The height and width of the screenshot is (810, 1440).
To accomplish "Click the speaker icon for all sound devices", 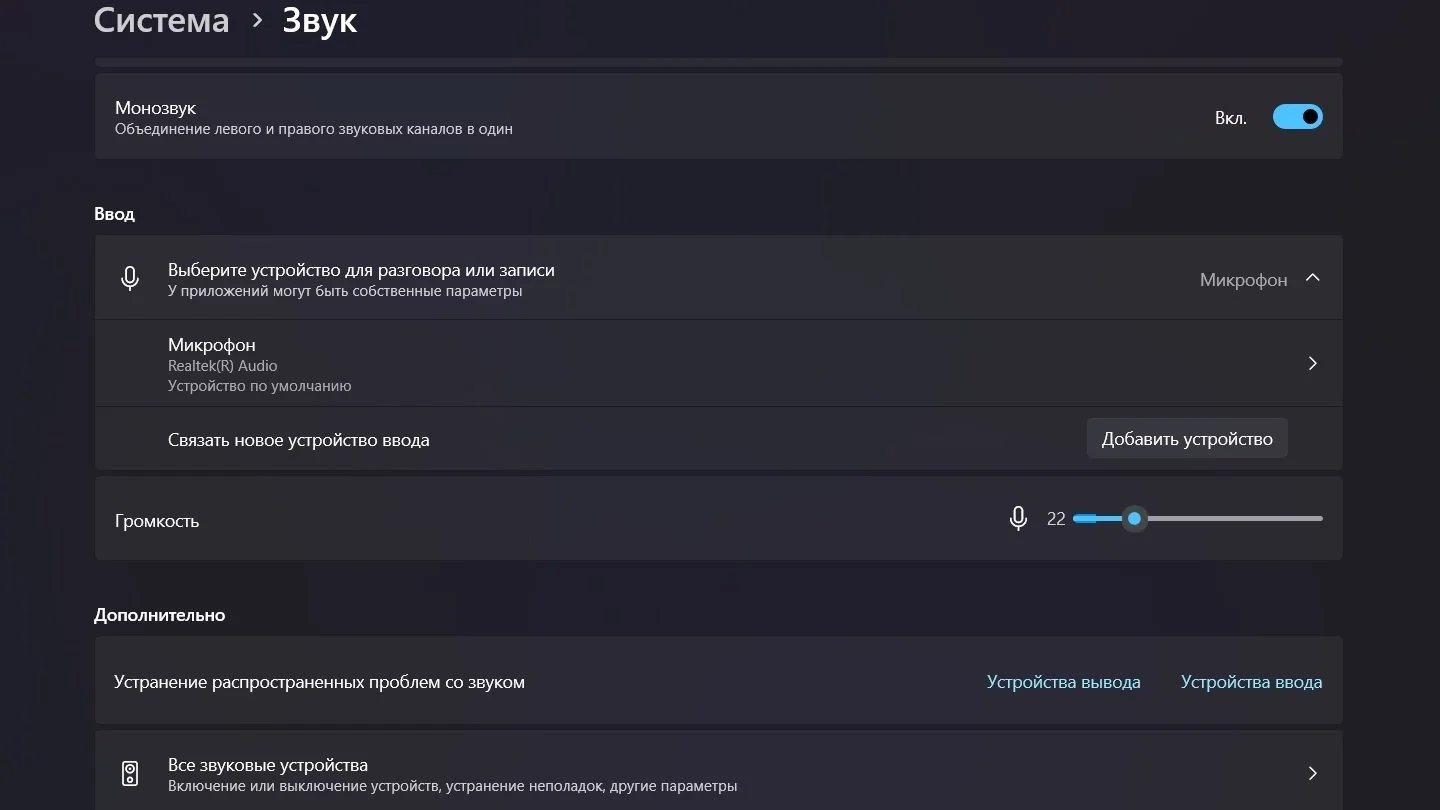I will click(130, 773).
